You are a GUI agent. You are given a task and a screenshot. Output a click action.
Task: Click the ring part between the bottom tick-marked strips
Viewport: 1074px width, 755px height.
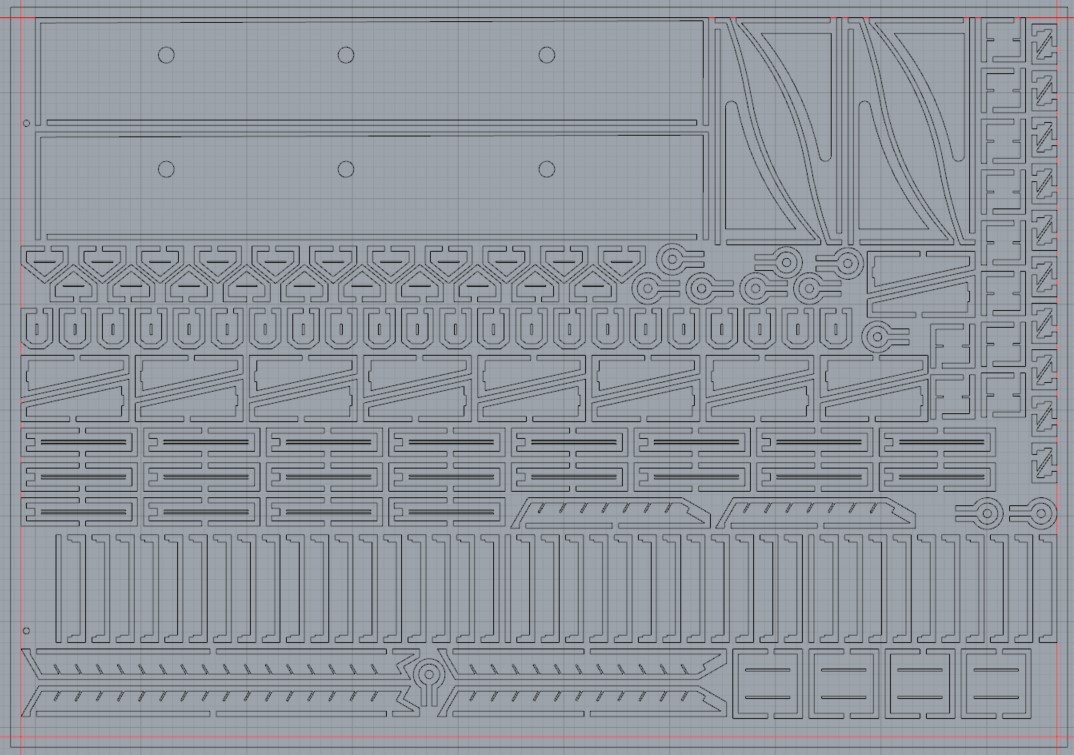tap(429, 673)
